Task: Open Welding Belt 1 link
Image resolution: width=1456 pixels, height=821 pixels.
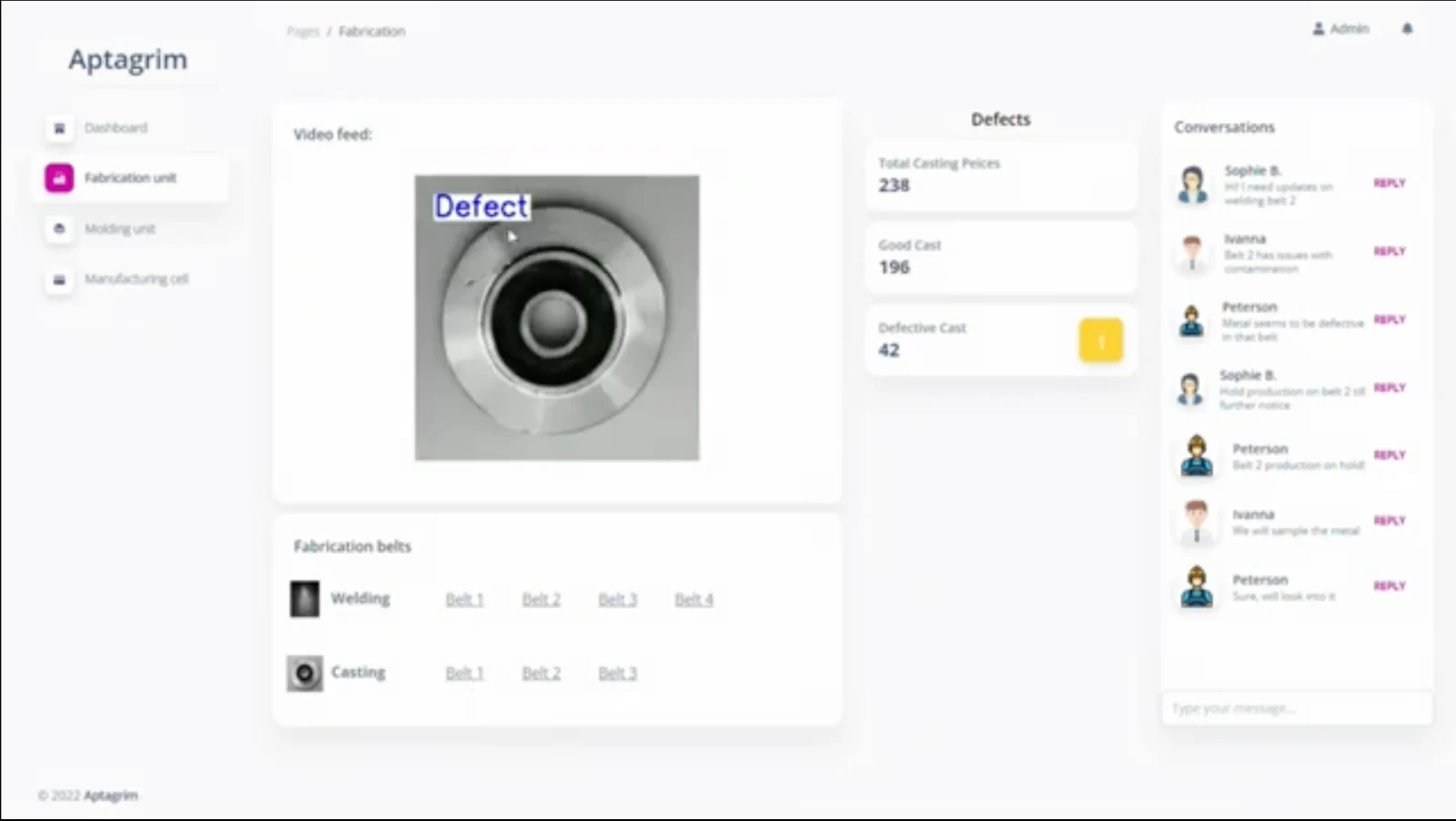Action: click(464, 599)
